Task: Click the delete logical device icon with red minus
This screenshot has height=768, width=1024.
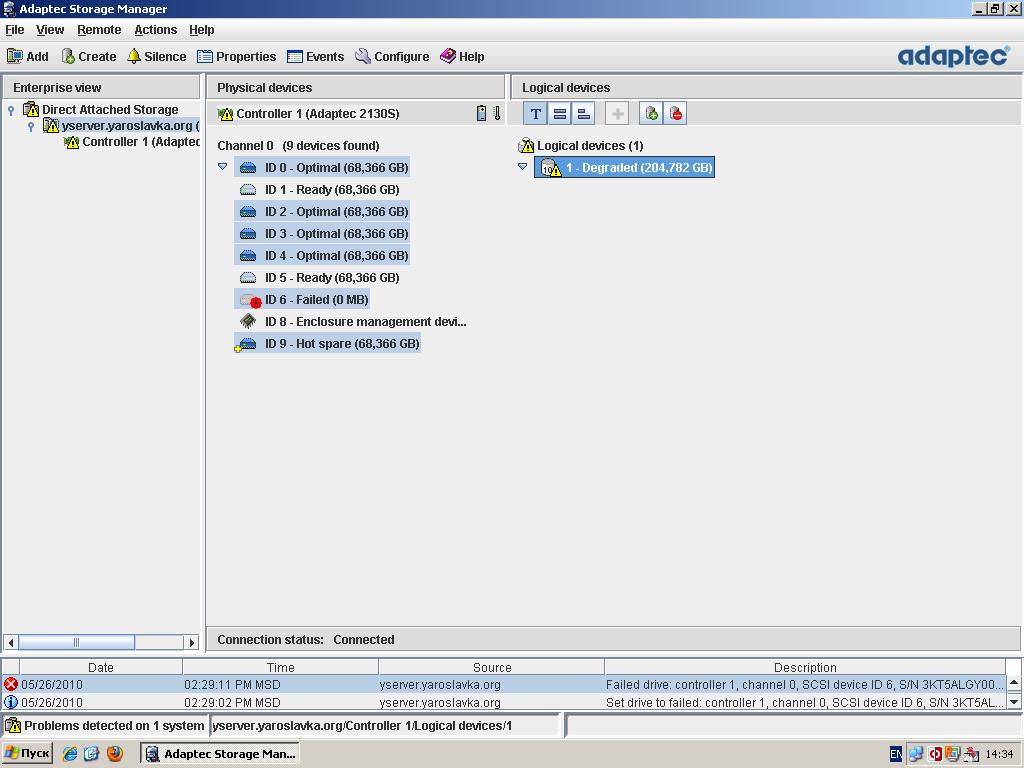Action: click(x=676, y=114)
